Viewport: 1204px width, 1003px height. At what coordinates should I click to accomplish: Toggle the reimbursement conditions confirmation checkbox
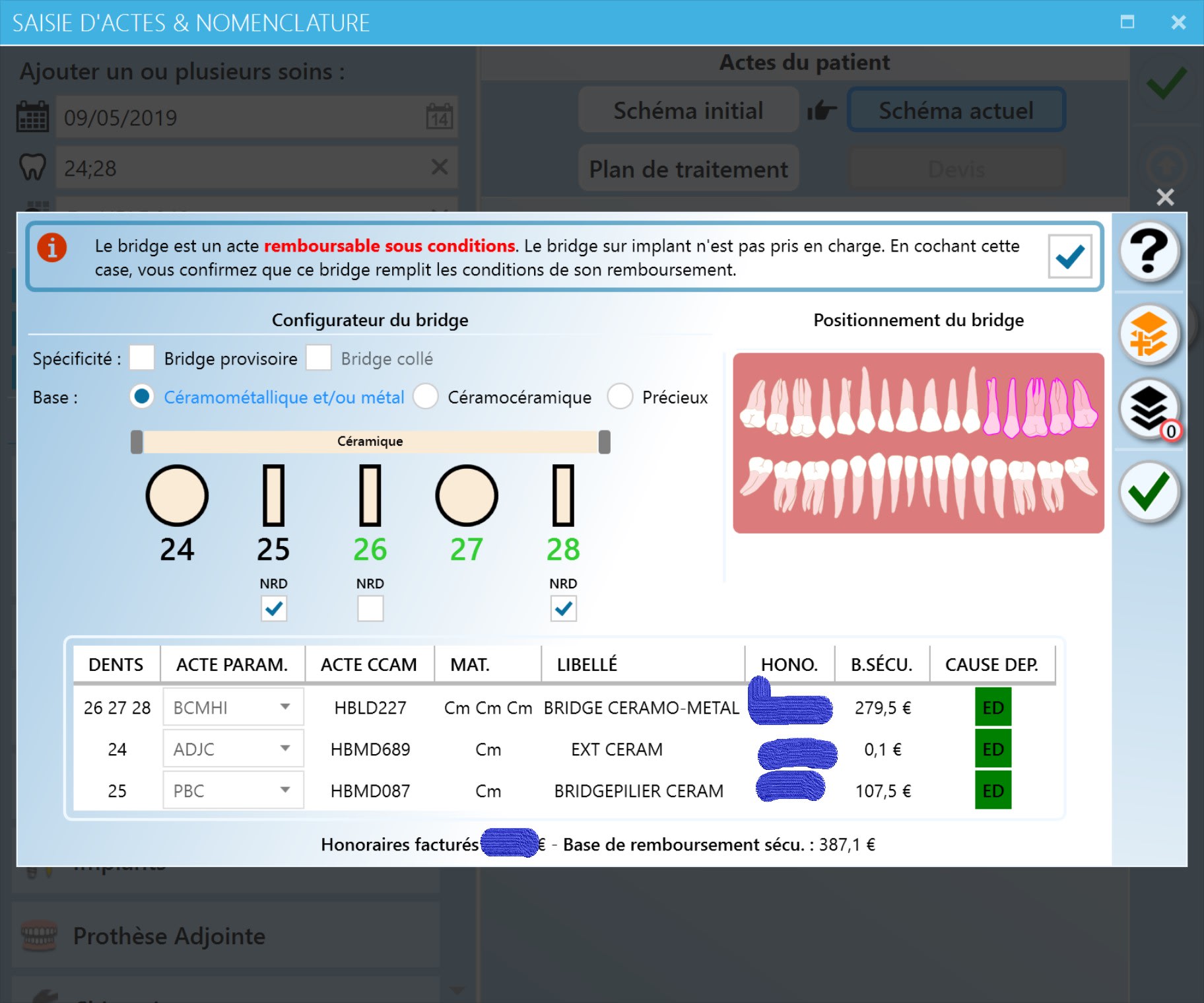[x=1069, y=256]
